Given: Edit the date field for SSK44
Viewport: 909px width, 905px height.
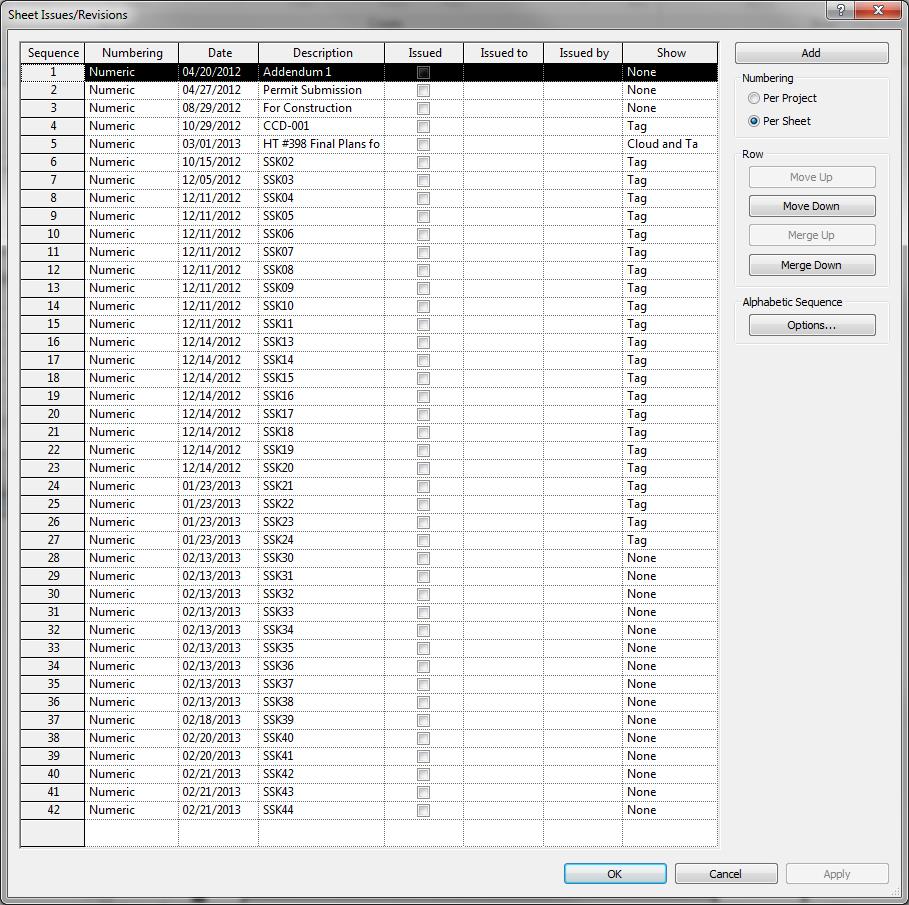Looking at the screenshot, I should pos(219,810).
